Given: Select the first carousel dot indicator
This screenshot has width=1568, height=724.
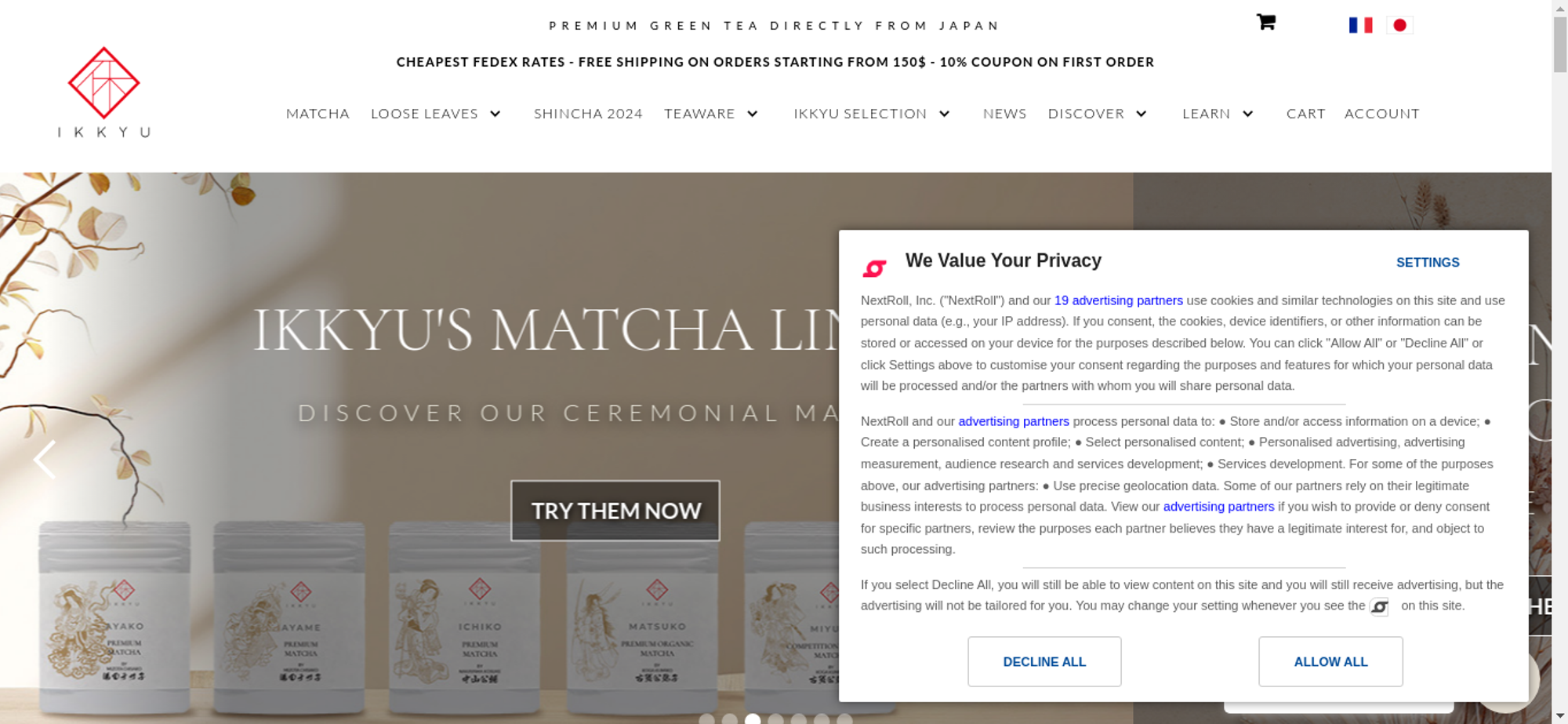Looking at the screenshot, I should (706, 719).
